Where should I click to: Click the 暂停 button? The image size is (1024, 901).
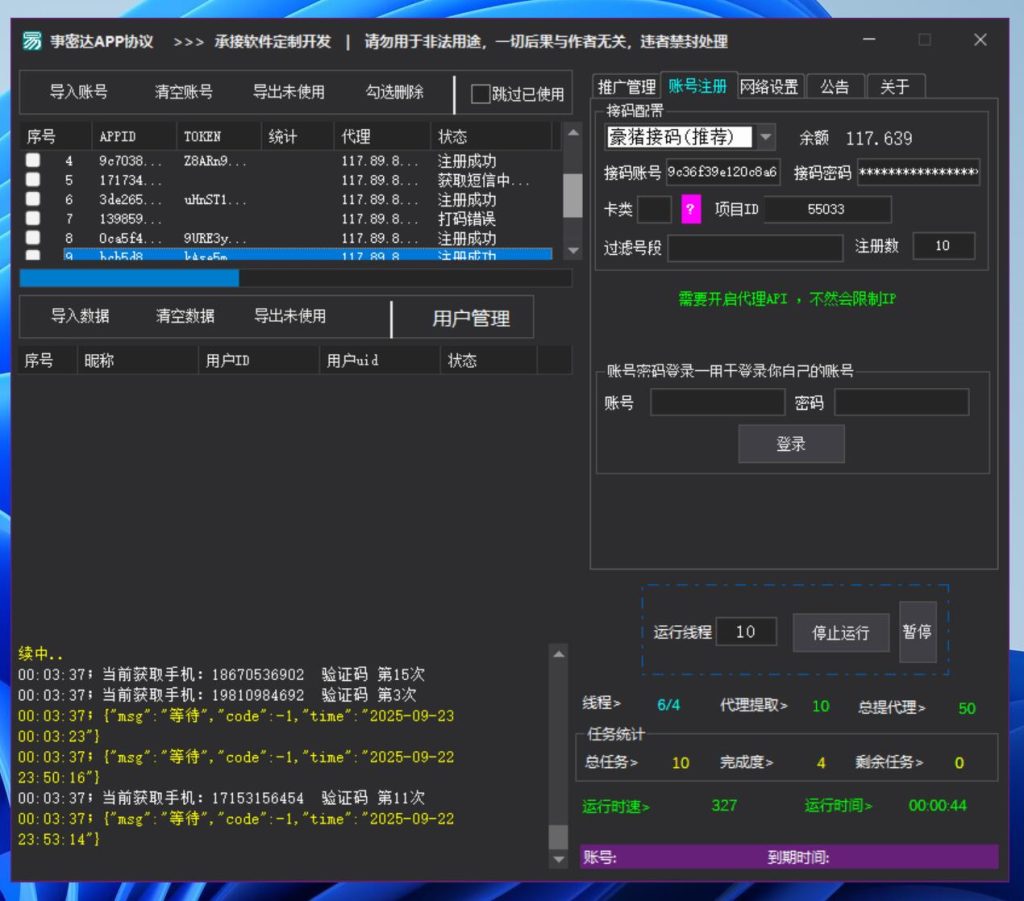point(917,632)
